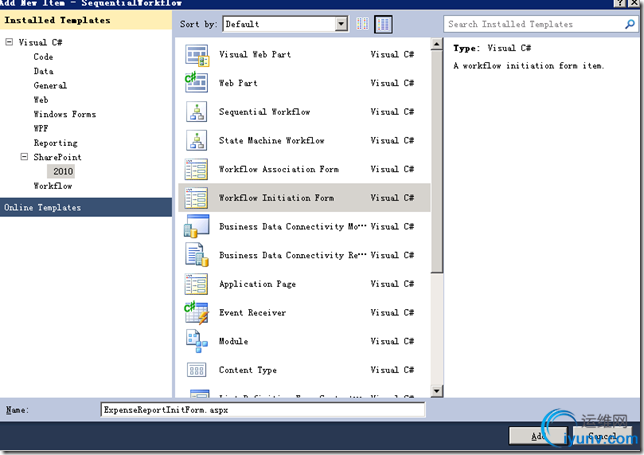Select the Data category
The width and height of the screenshot is (644, 455).
(x=43, y=71)
